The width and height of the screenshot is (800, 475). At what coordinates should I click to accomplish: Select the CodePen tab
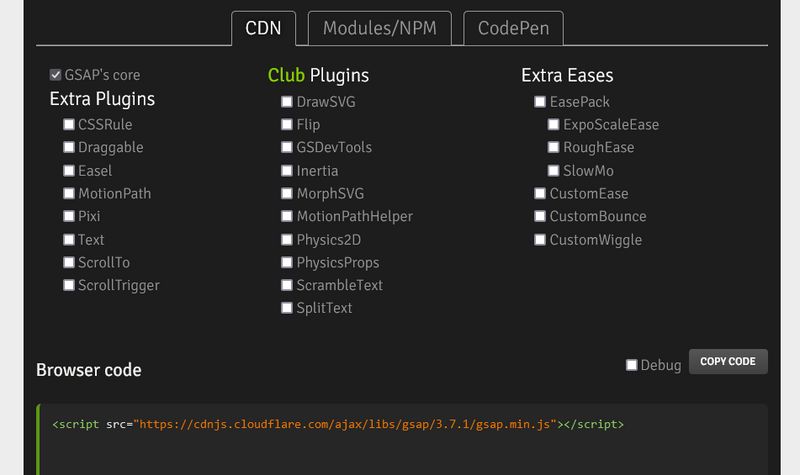point(513,29)
